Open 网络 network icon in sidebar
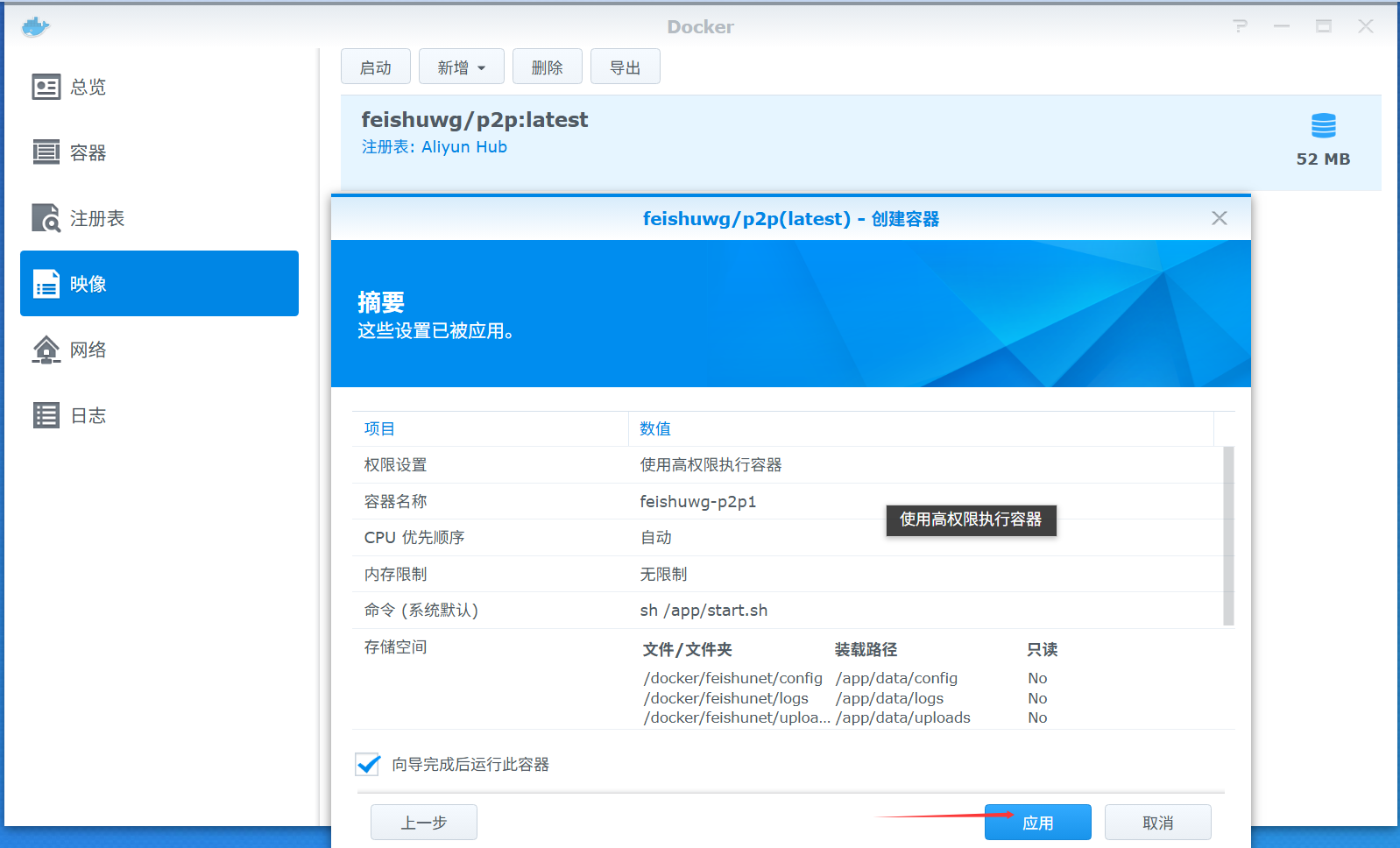 [46, 350]
